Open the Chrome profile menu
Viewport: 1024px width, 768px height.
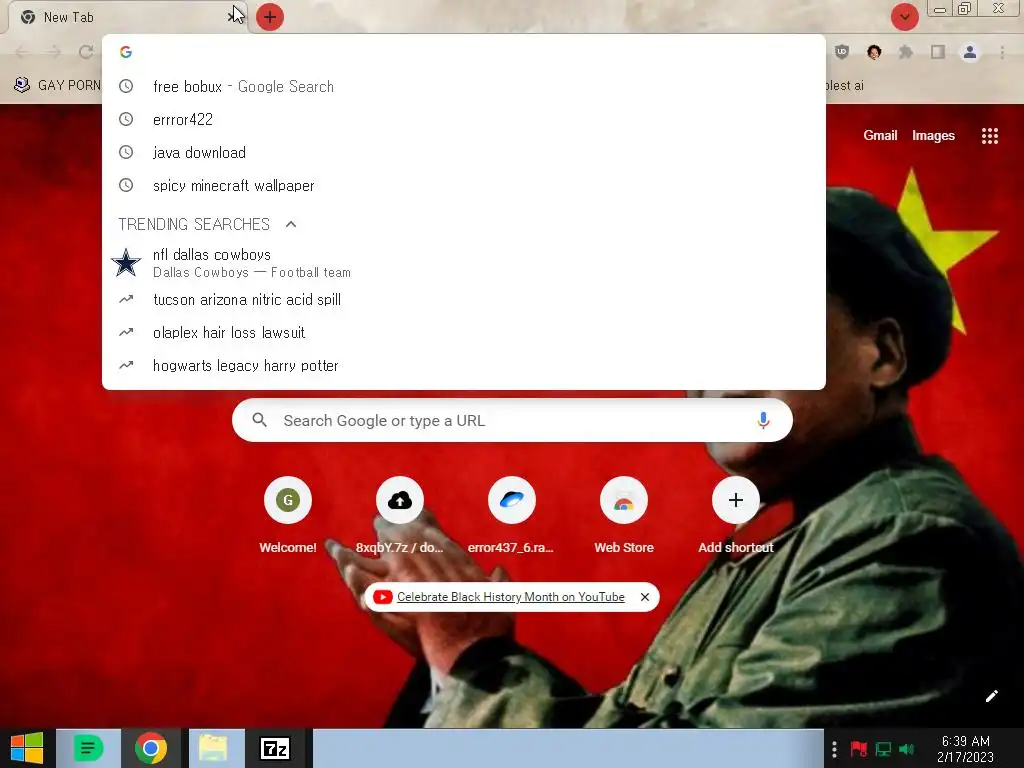(x=970, y=52)
